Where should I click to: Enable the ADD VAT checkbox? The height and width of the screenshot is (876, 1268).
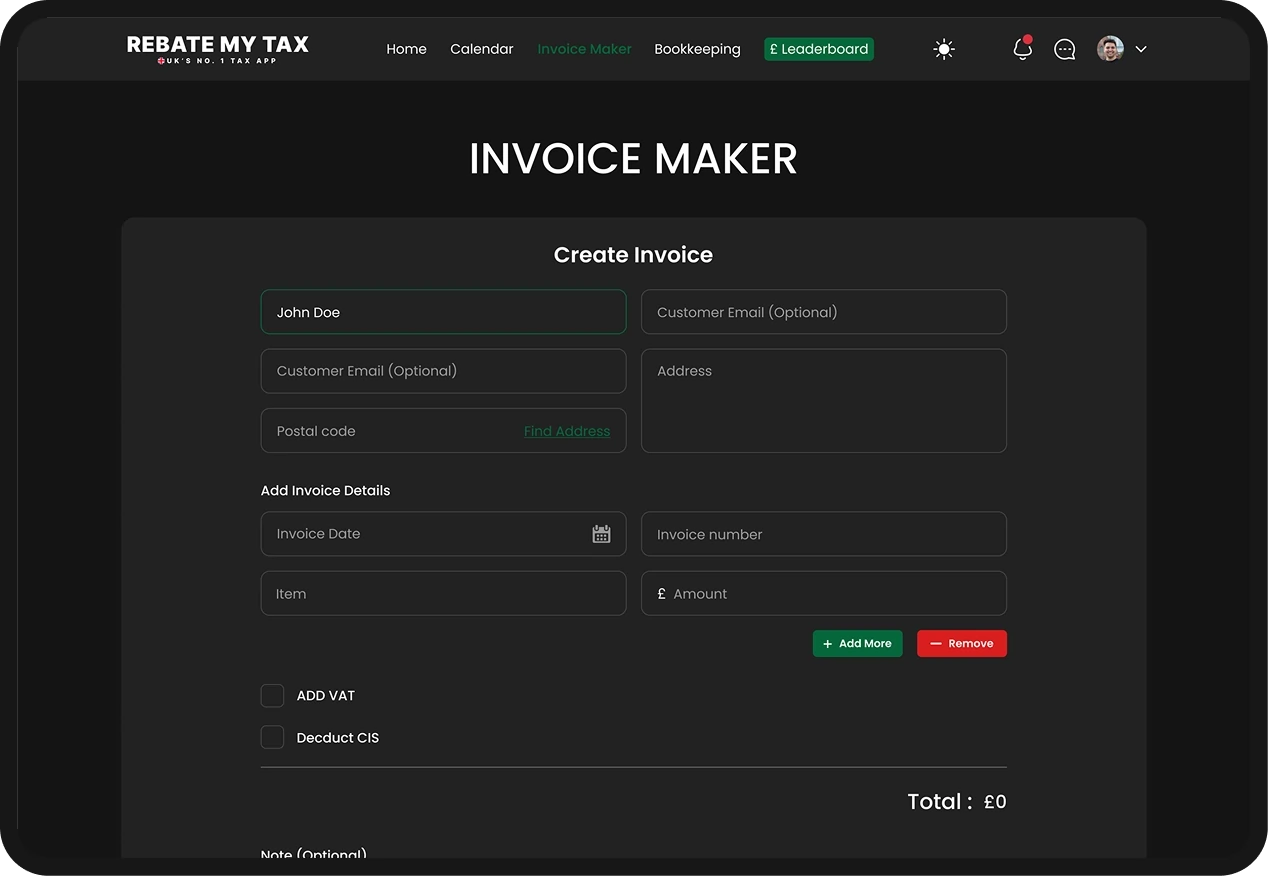point(272,696)
